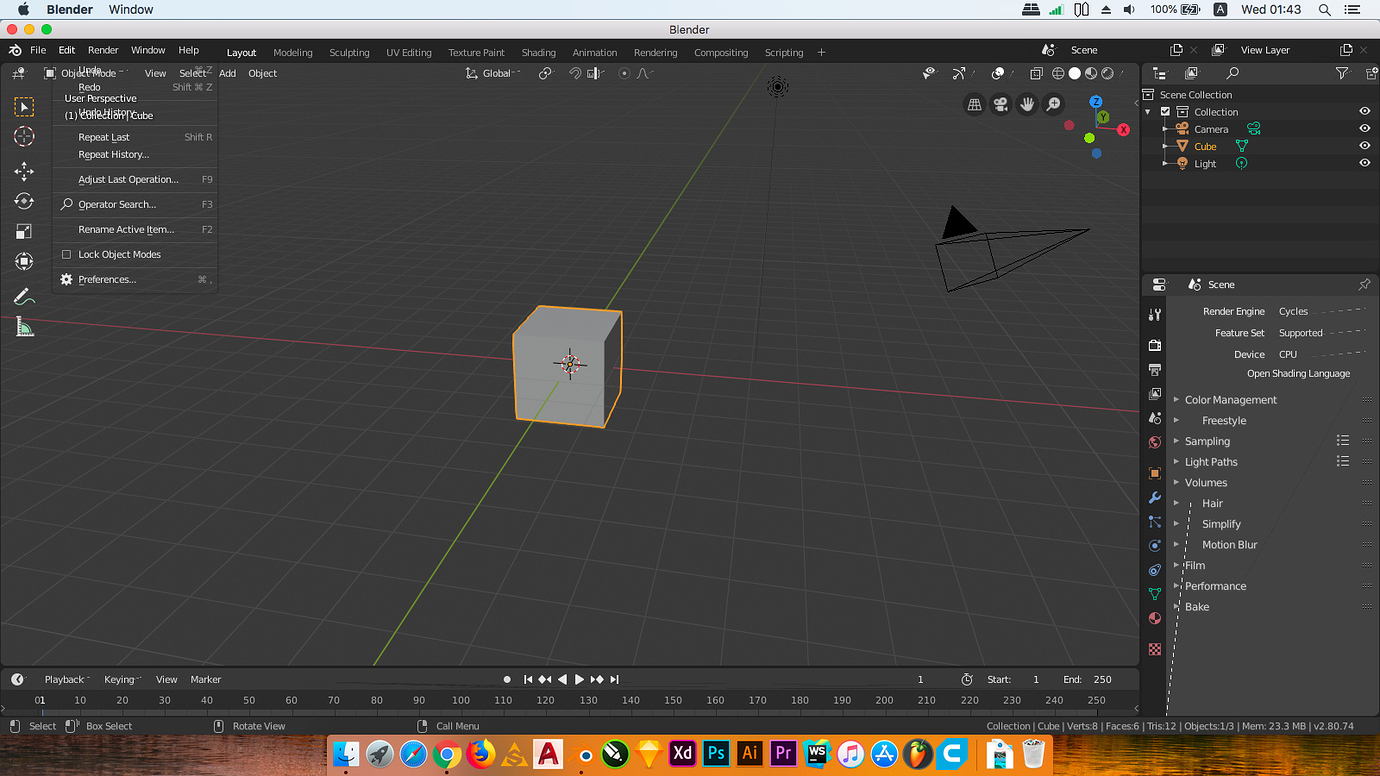
Task: Open the Object properties tab
Action: coord(1155,473)
